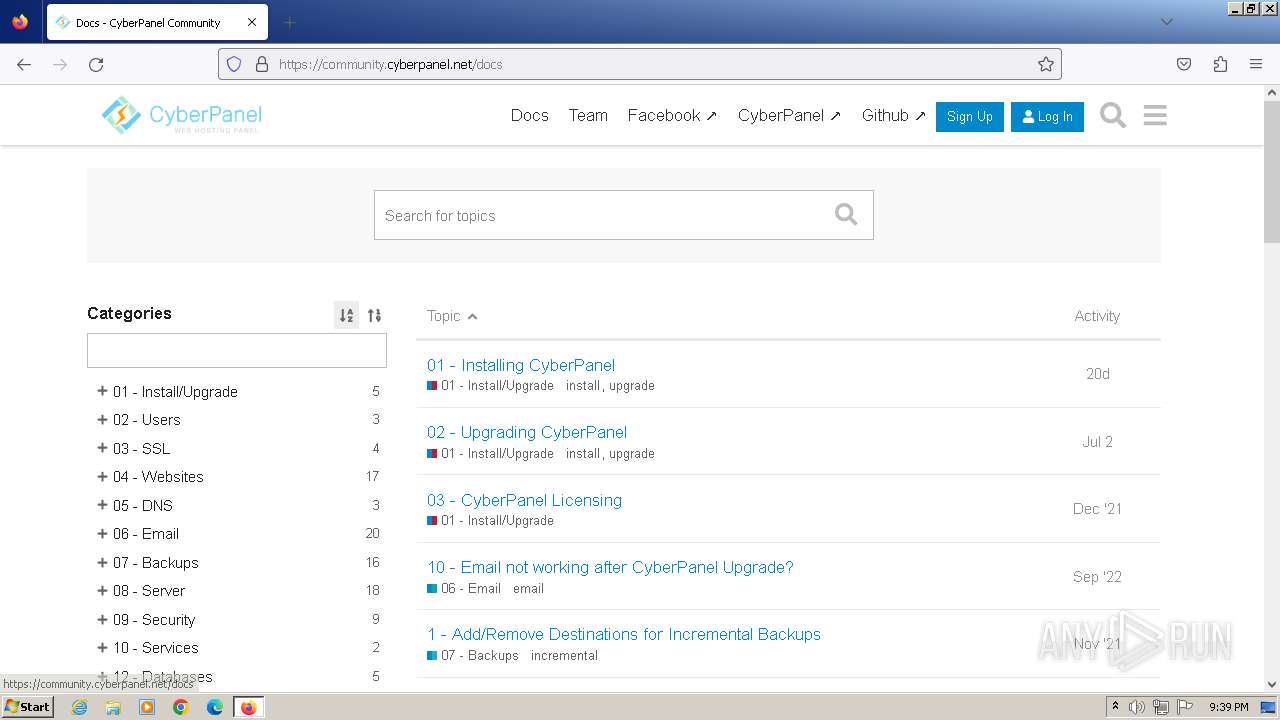The image size is (1280, 720).
Task: Sort by Activity column header
Action: point(1097,315)
